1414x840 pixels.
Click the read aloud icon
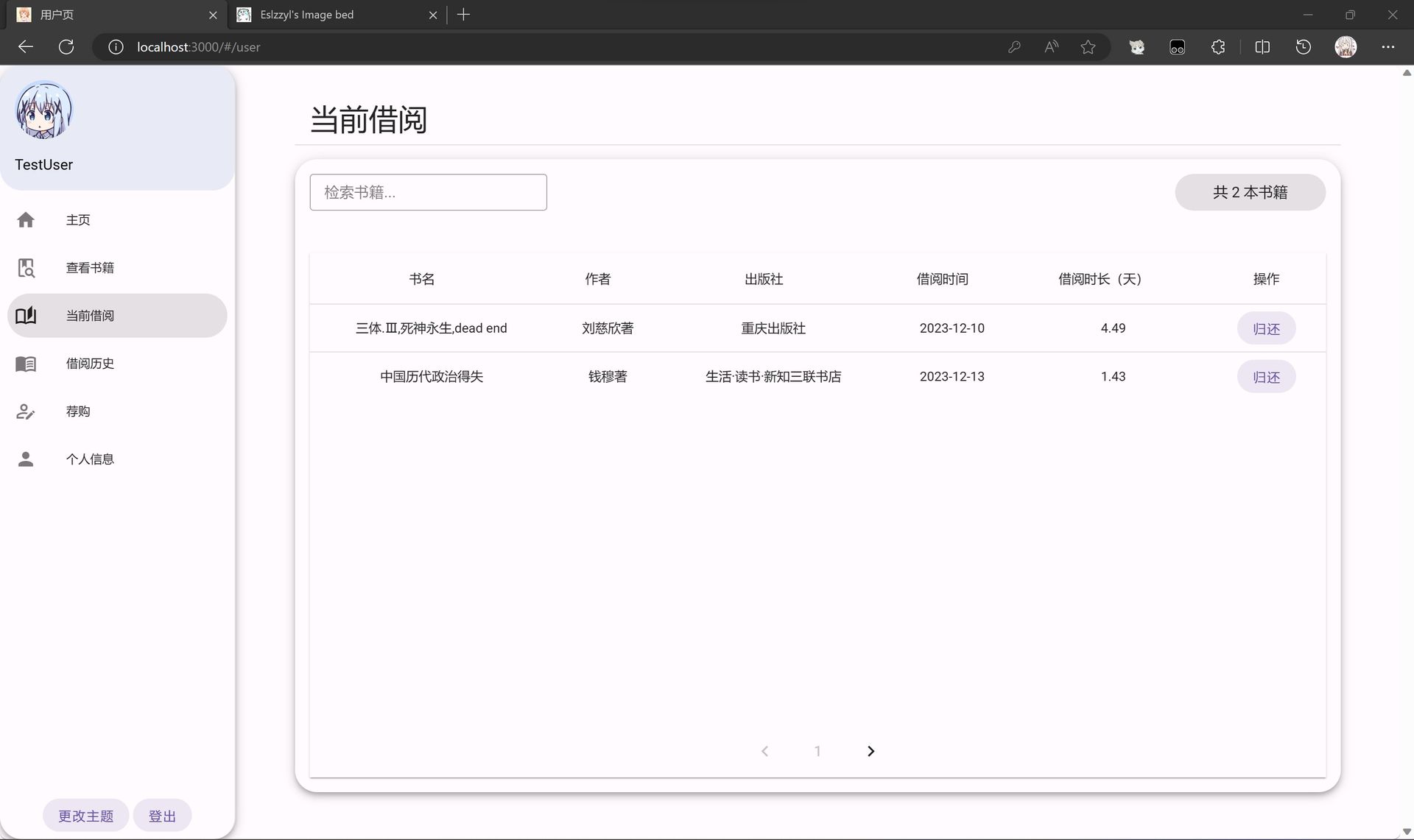[x=1051, y=47]
